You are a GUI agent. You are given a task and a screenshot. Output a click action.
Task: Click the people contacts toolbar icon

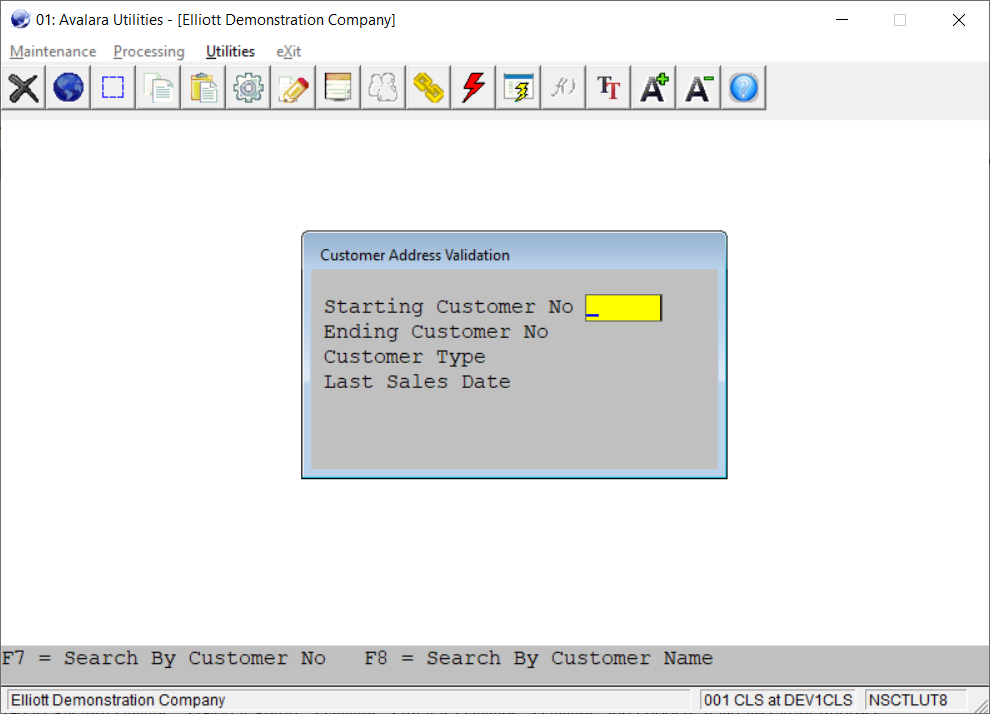click(383, 88)
